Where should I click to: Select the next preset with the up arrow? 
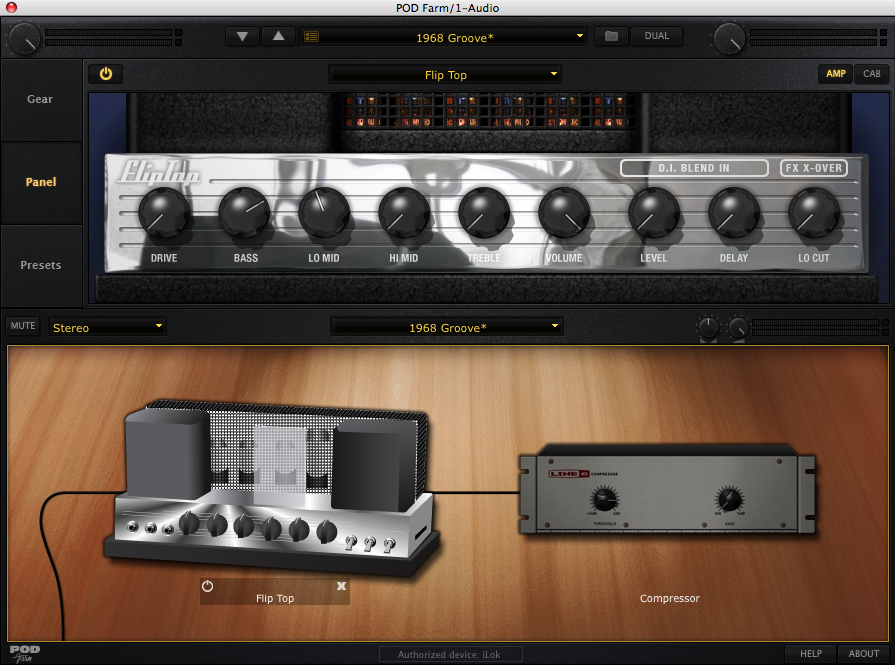pyautogui.click(x=279, y=37)
